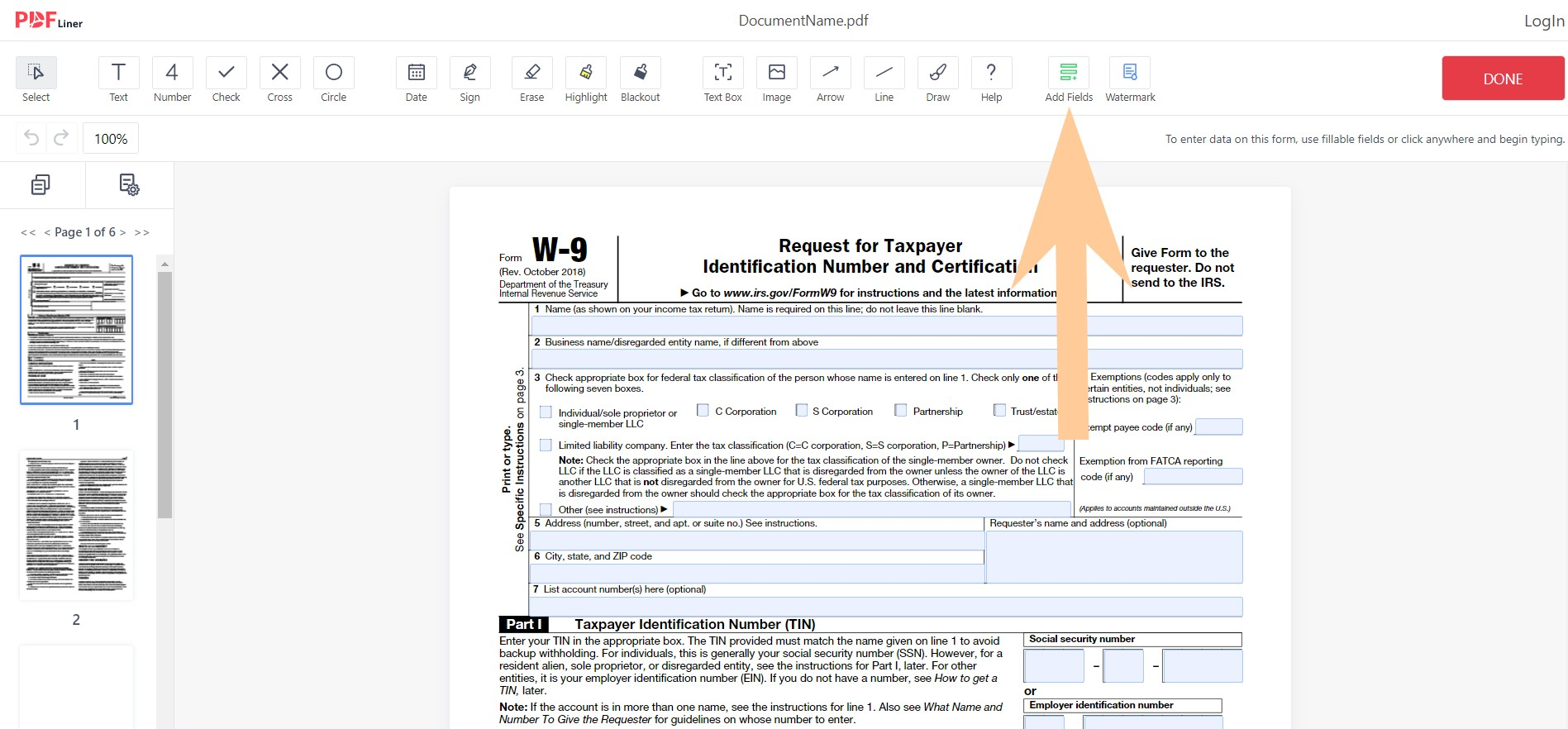Screen dimensions: 1568x729
Task: Jump to the last page (>>)
Action: point(142,232)
